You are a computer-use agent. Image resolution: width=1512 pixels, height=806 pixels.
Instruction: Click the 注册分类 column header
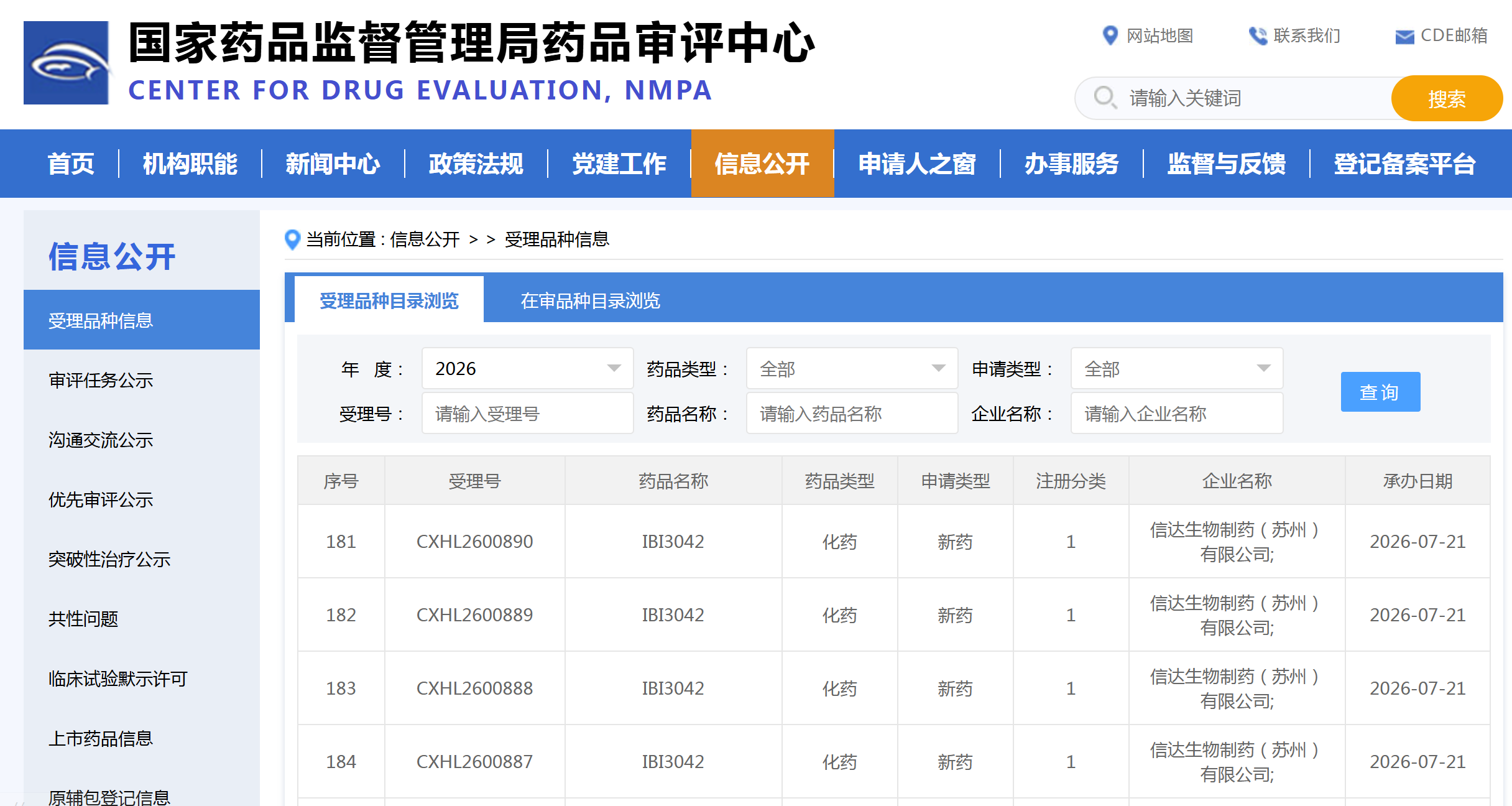point(1071,481)
